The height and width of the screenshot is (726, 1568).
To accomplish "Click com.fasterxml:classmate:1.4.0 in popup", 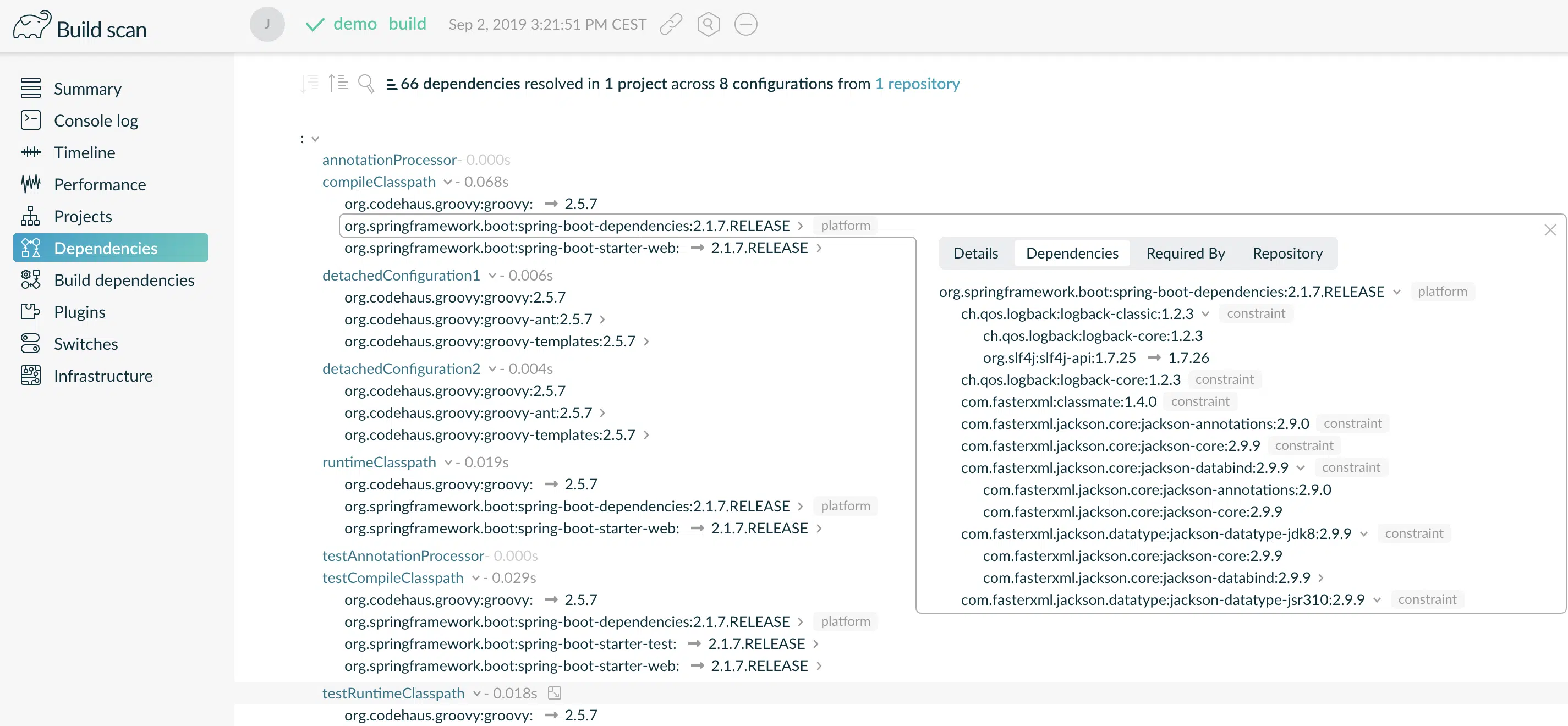I will pos(1059,402).
